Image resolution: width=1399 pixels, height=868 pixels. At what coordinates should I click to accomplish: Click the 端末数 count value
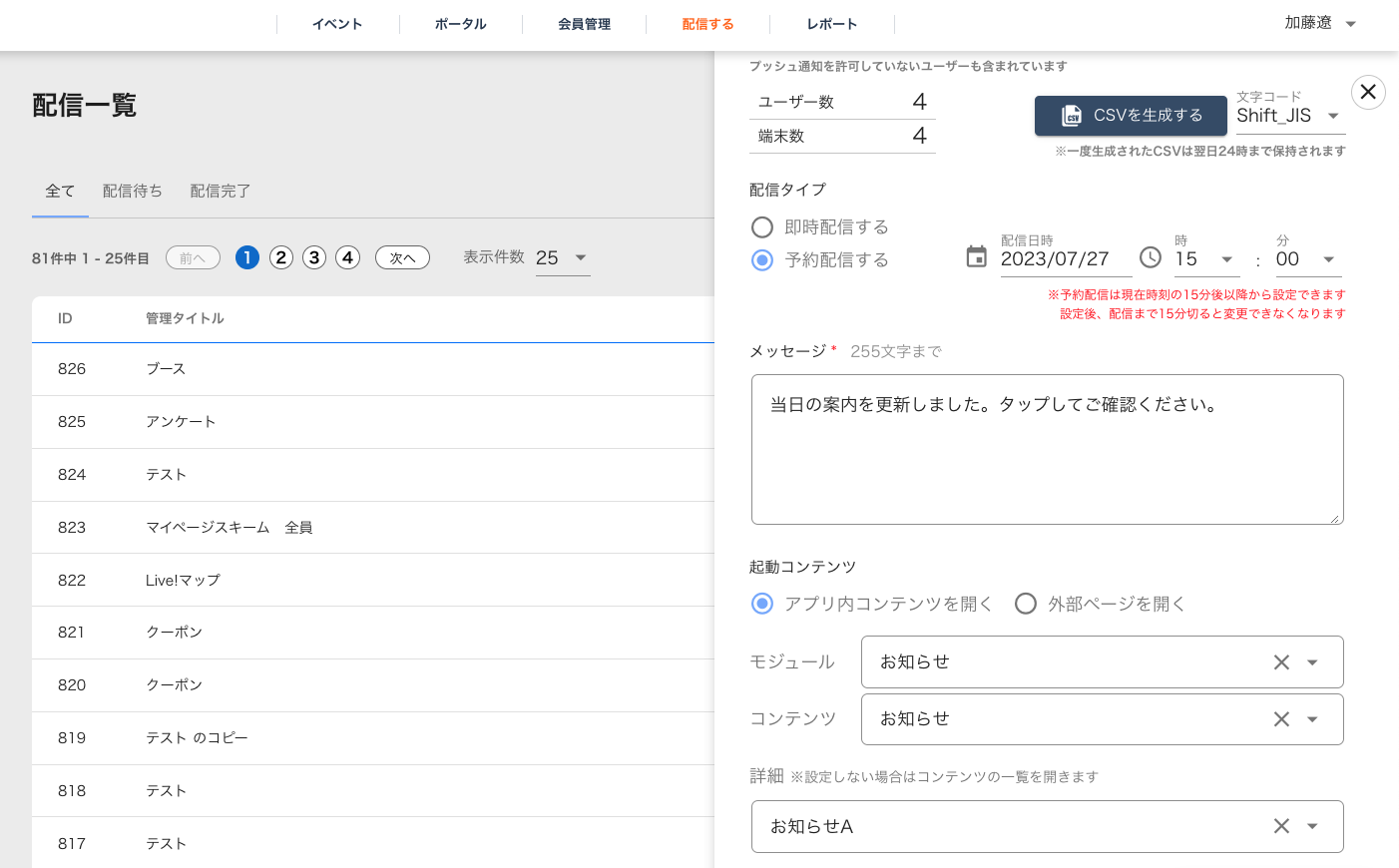(920, 136)
